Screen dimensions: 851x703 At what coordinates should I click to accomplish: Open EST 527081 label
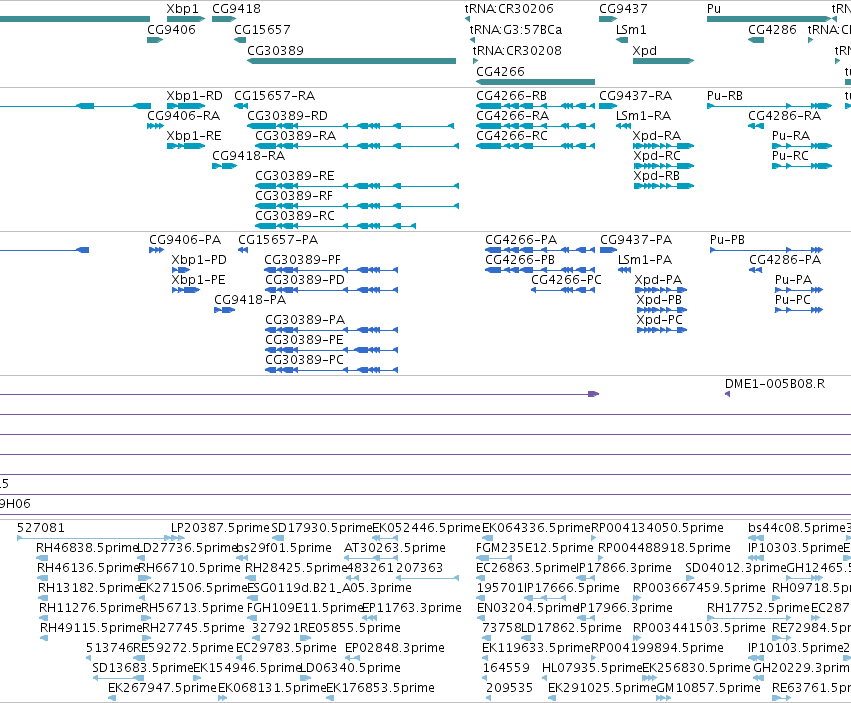[41, 528]
